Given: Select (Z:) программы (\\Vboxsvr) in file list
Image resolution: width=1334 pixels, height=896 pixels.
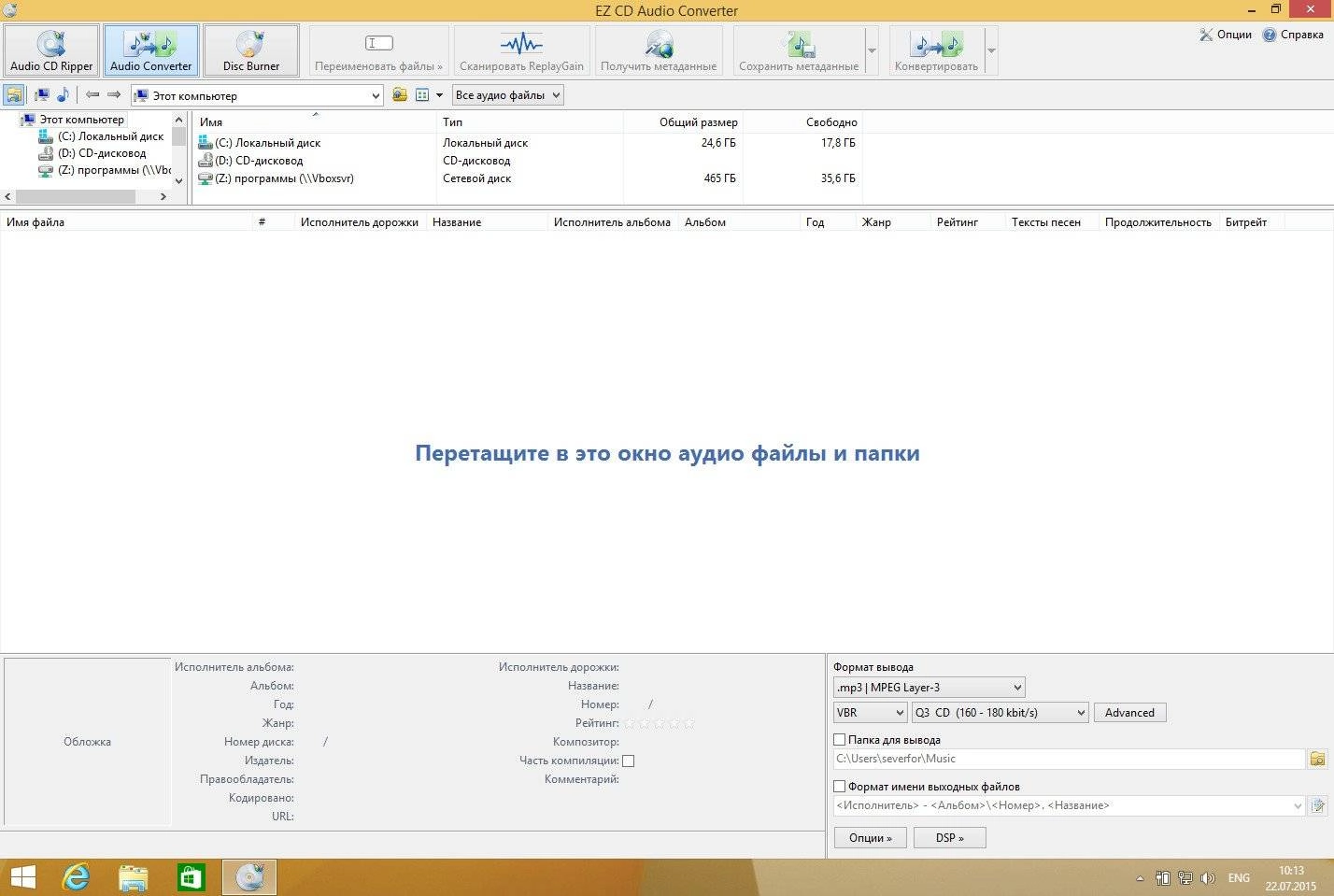Looking at the screenshot, I should click(x=284, y=178).
